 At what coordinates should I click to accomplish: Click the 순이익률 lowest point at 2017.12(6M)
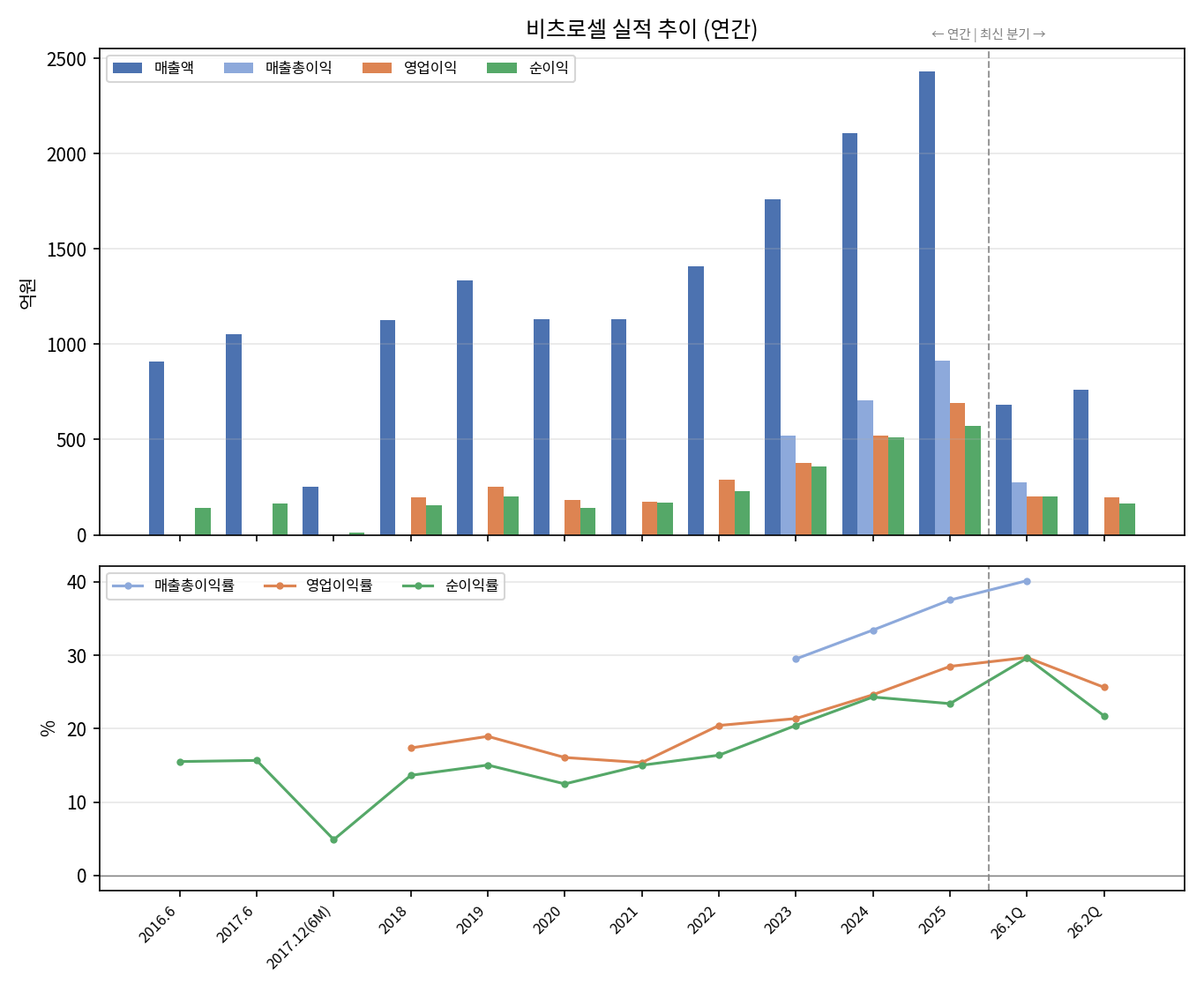pyautogui.click(x=333, y=839)
